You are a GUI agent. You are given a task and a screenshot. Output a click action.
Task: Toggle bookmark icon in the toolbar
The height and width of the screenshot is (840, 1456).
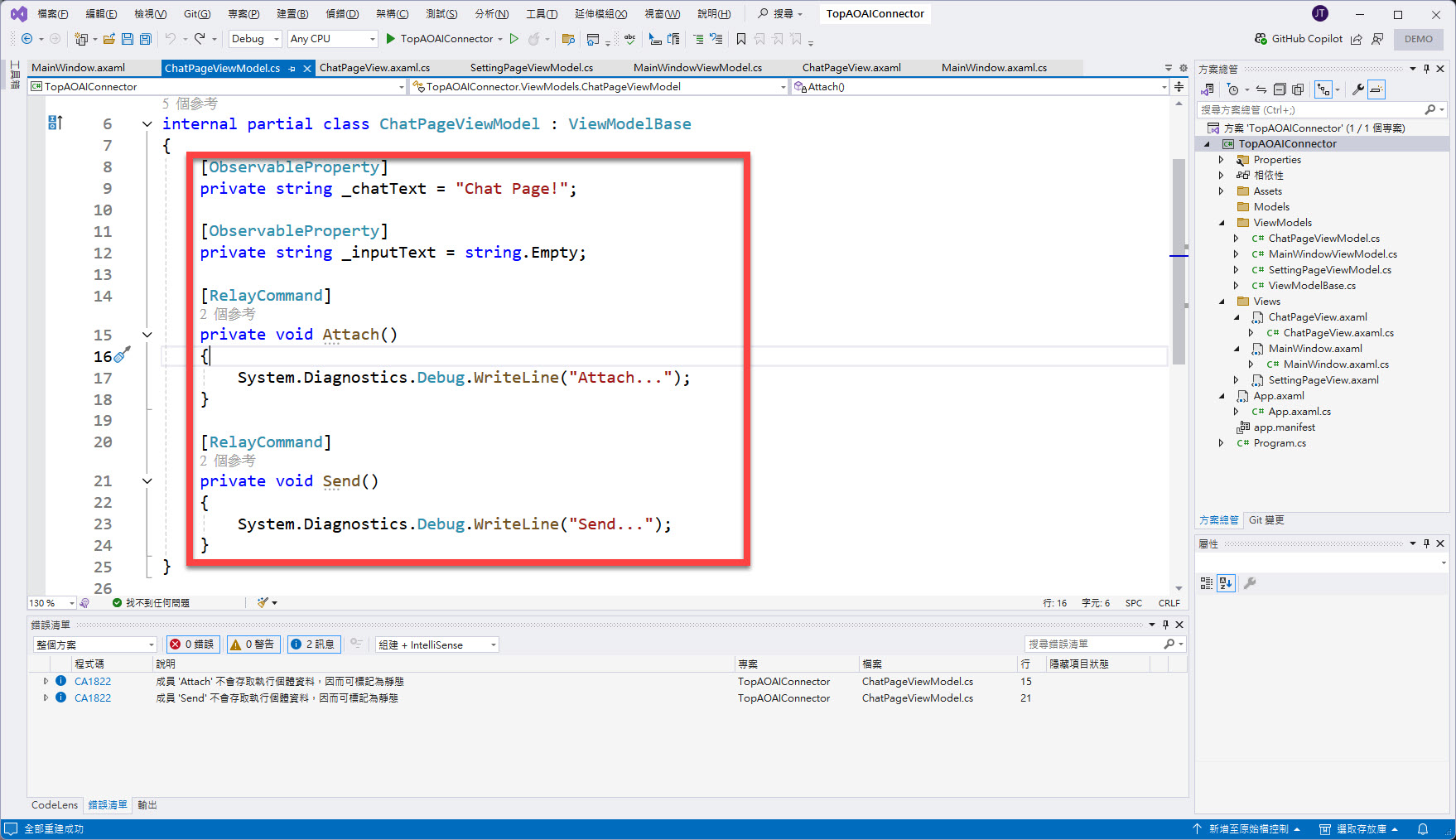click(x=741, y=39)
